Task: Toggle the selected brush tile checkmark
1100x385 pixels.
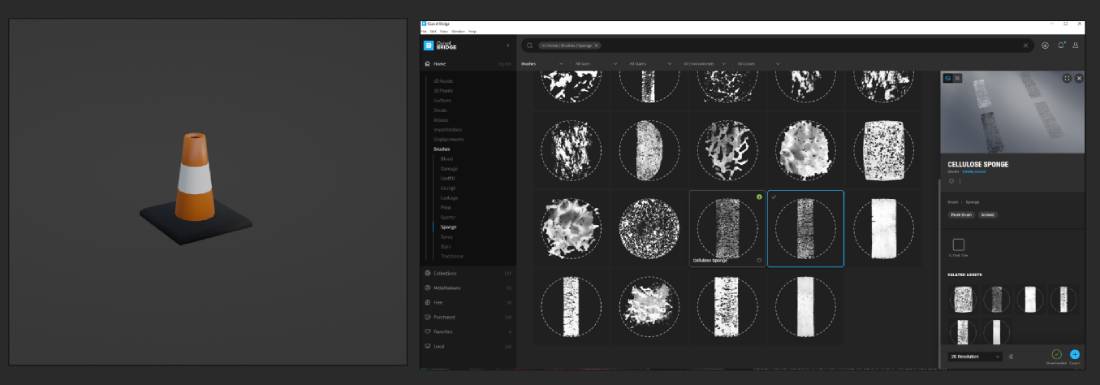Action: (773, 197)
